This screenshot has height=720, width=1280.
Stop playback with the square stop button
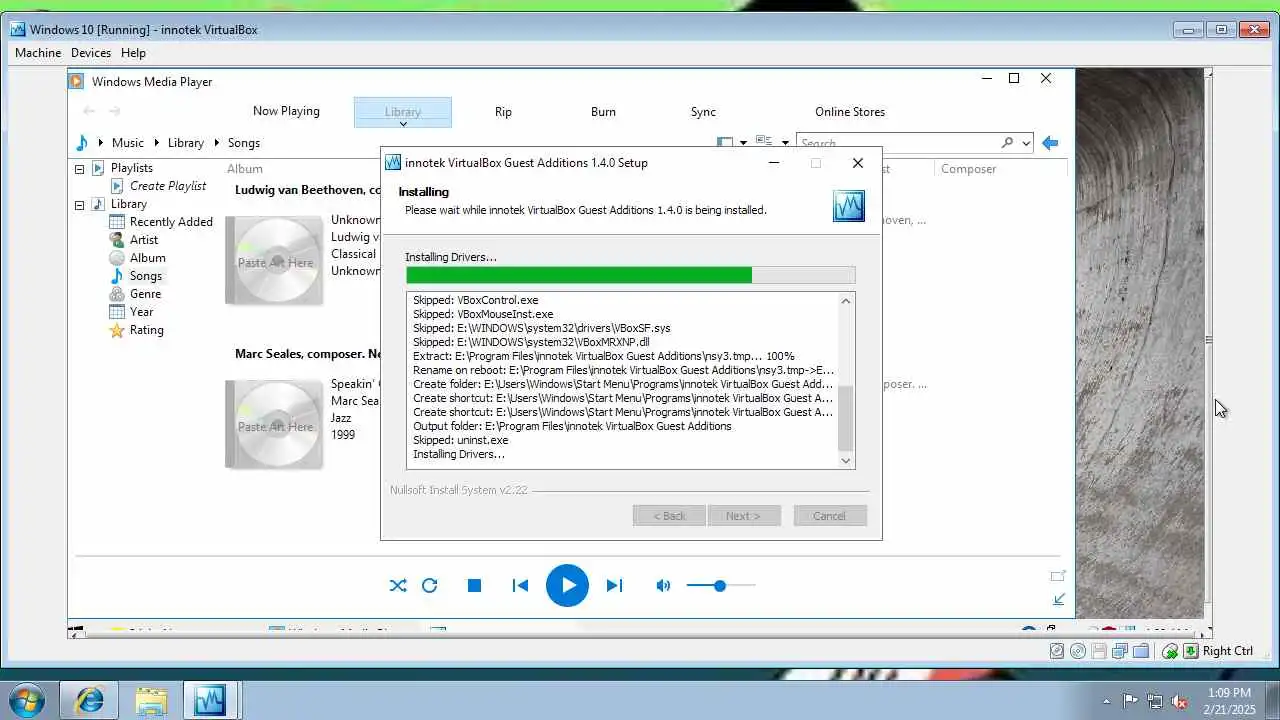tap(475, 586)
